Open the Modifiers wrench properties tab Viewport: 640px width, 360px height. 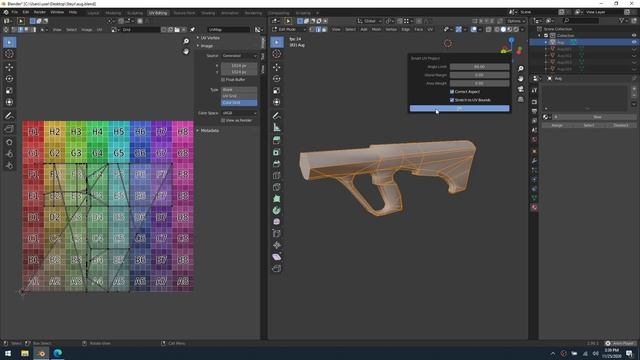click(534, 161)
